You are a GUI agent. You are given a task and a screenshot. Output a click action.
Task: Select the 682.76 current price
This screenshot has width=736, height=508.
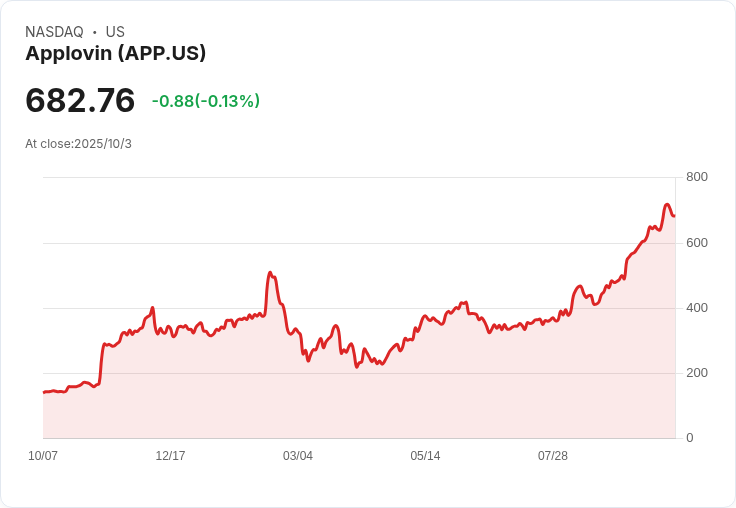pyautogui.click(x=80, y=100)
